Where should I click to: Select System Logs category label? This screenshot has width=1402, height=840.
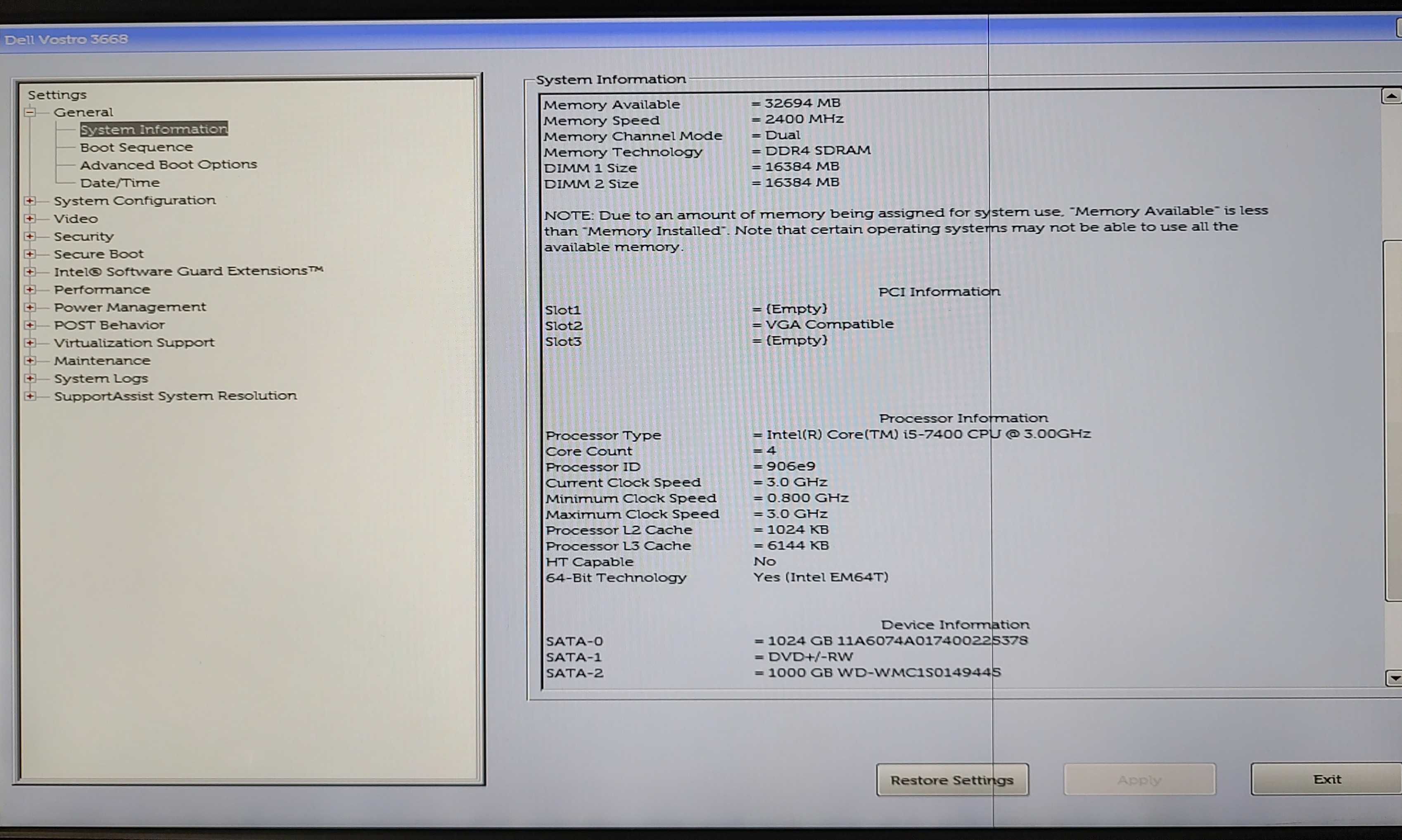click(x=101, y=378)
